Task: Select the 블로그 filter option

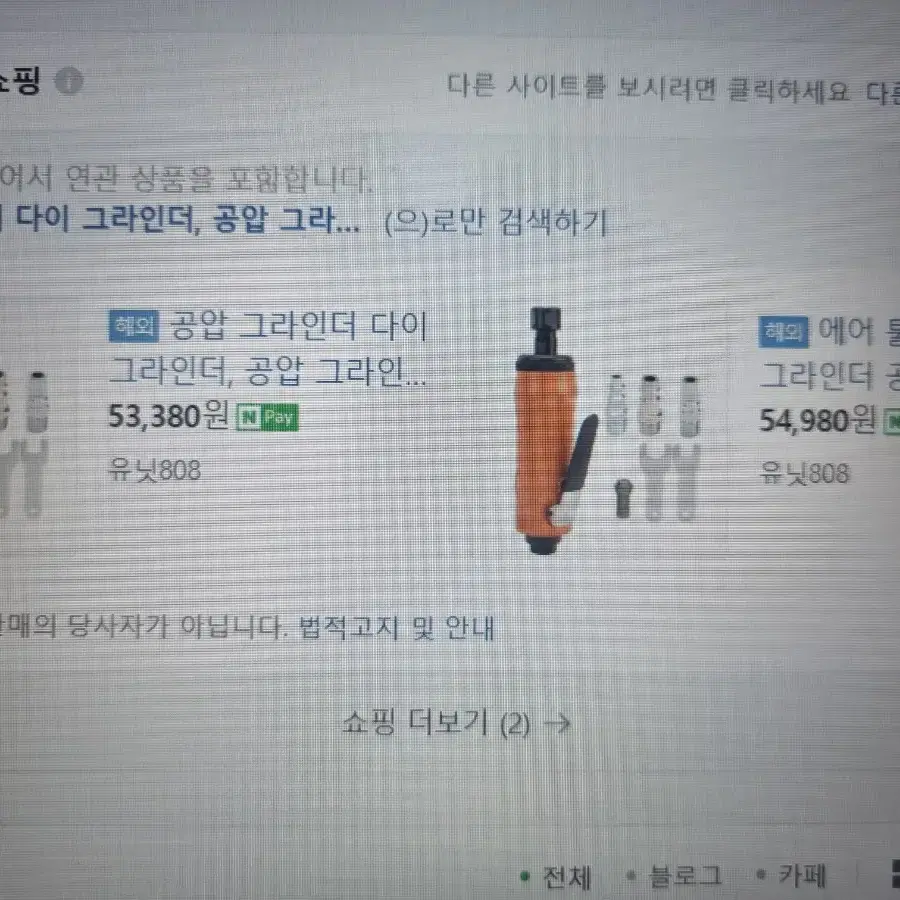Action: tap(675, 876)
